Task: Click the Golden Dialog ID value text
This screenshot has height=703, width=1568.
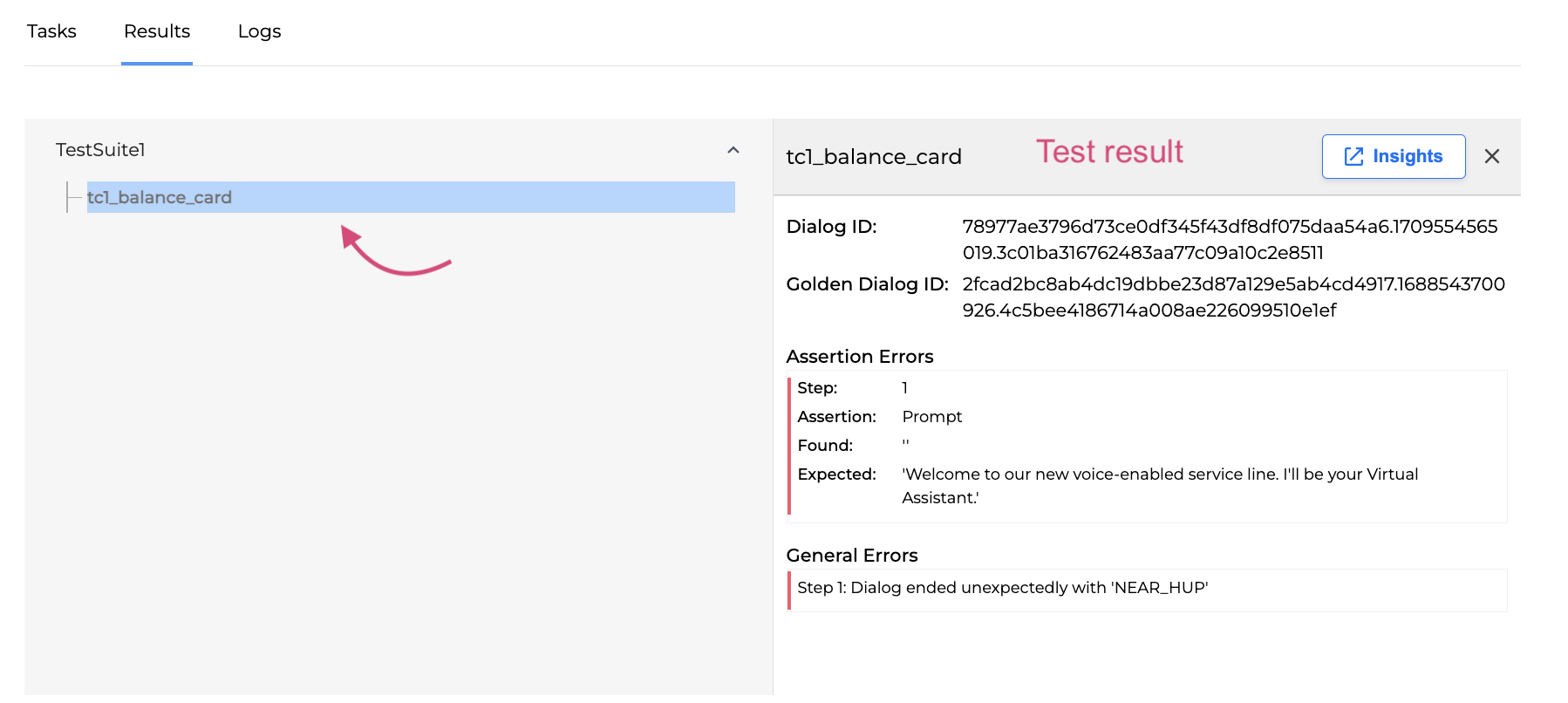Action: click(x=1232, y=297)
